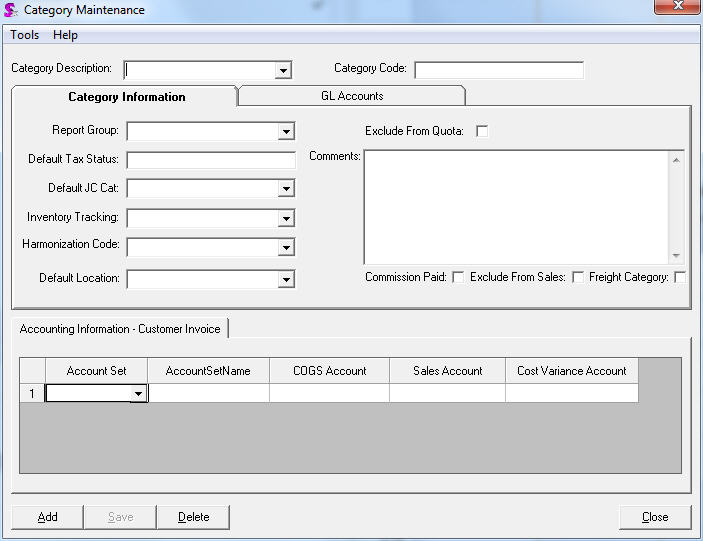703x541 pixels.
Task: Click the Comments scrollbar down arrow
Action: 676,256
